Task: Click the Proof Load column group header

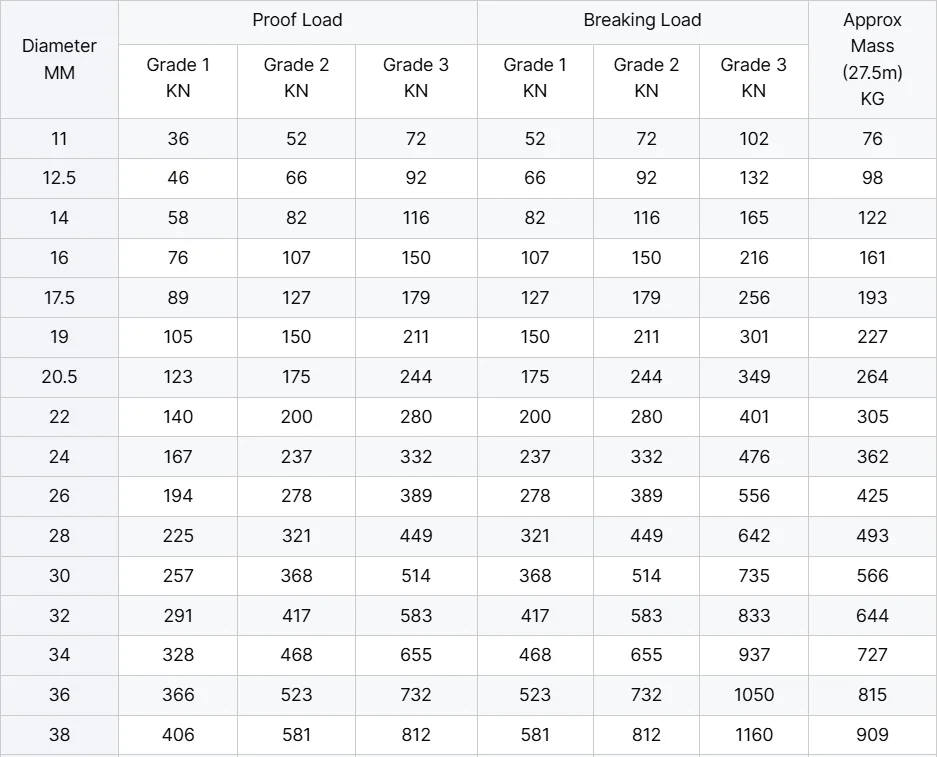Action: click(297, 20)
